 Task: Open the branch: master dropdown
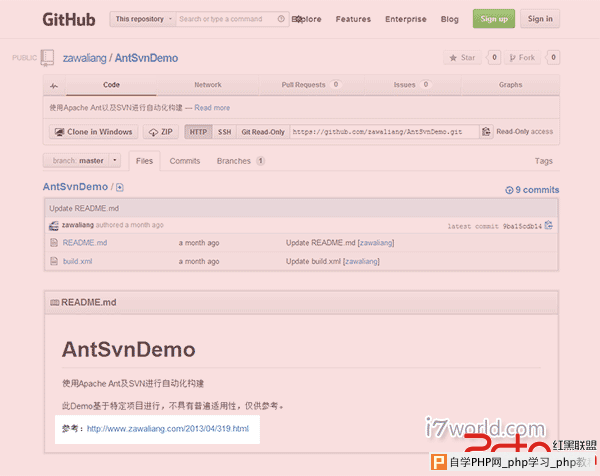(82, 161)
